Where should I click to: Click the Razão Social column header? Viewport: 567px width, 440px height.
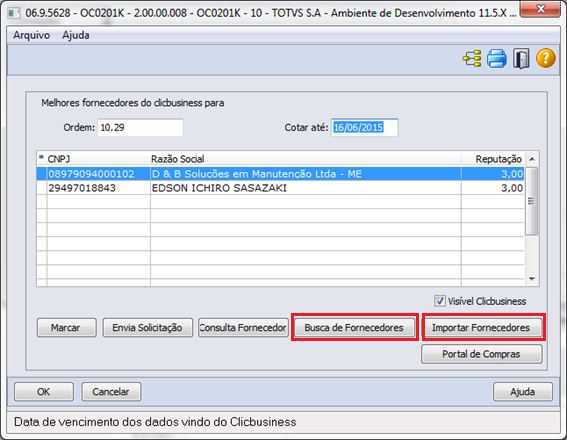coord(306,159)
